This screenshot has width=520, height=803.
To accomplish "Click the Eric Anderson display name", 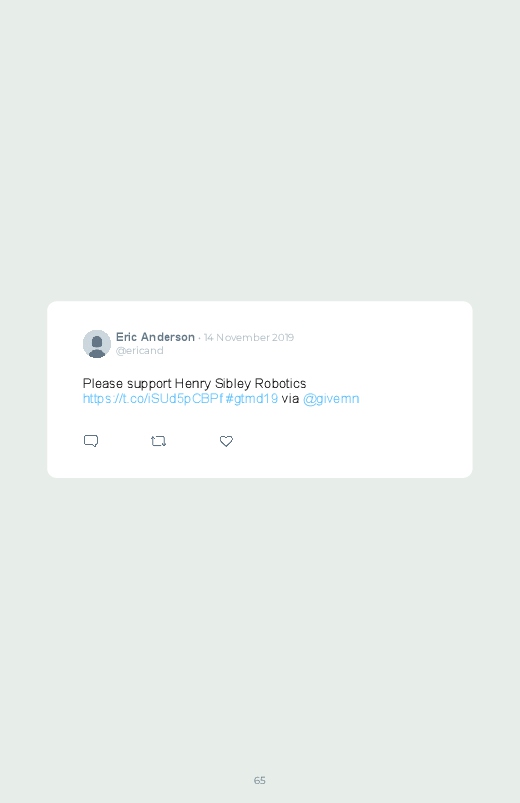I will click(155, 337).
